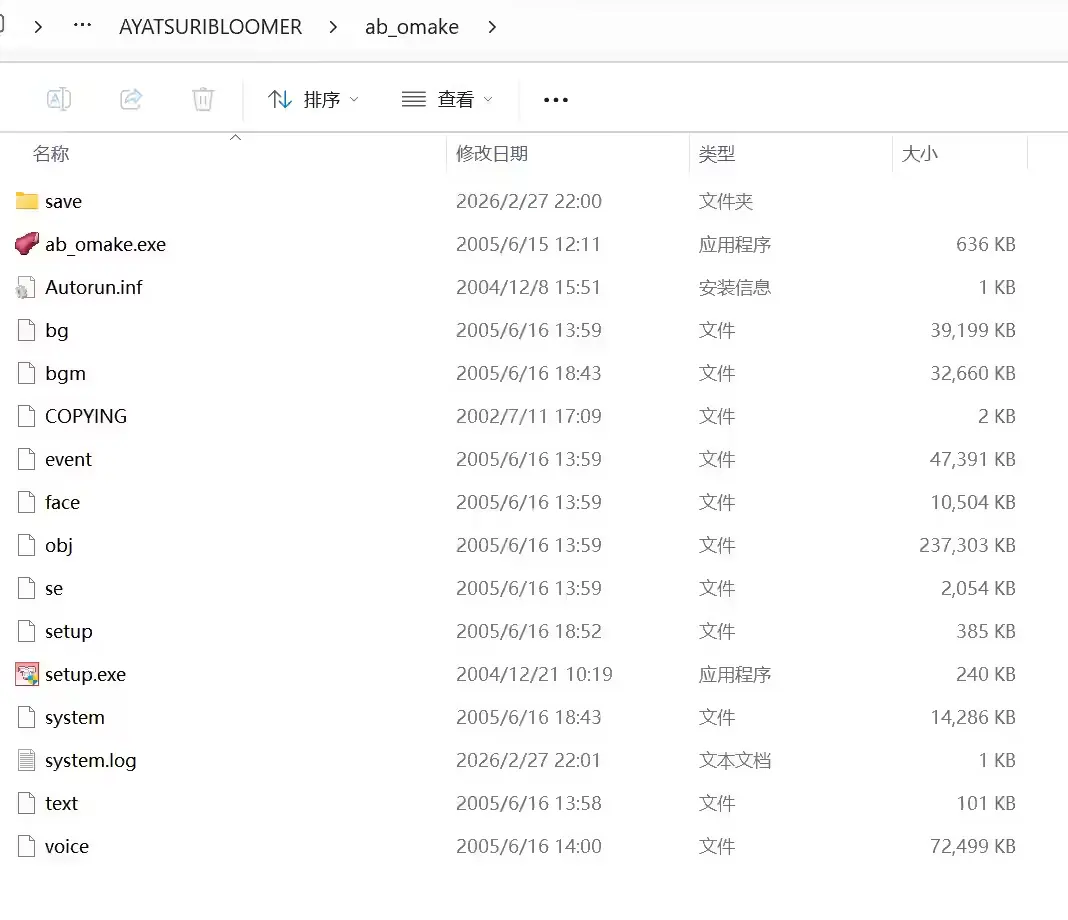Click the file name "save"
Screen dimensions: 1068x920
click(x=63, y=202)
